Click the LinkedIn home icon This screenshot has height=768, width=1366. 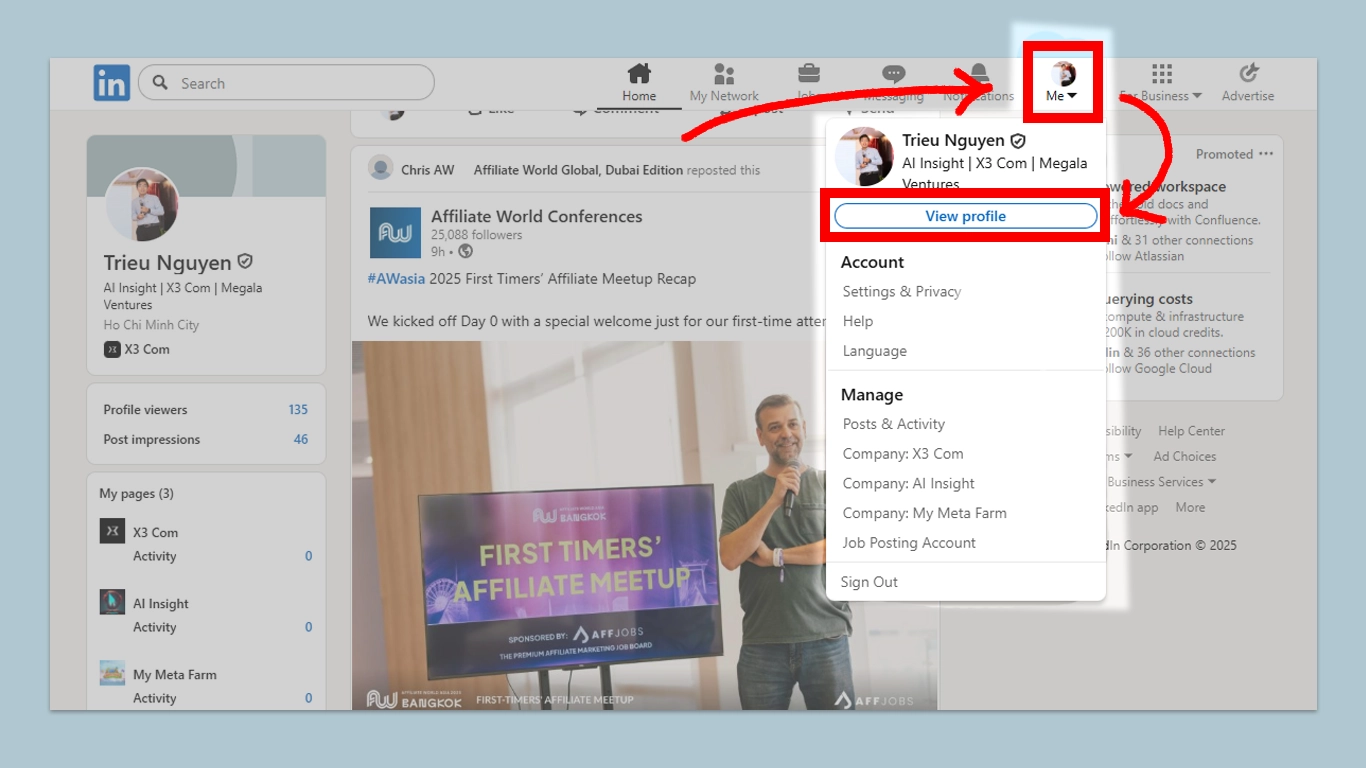pos(638,73)
